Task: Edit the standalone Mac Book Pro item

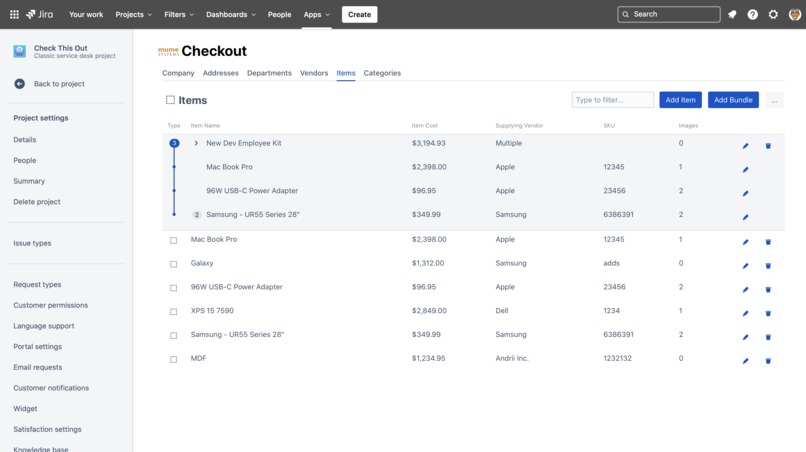Action: (x=745, y=242)
